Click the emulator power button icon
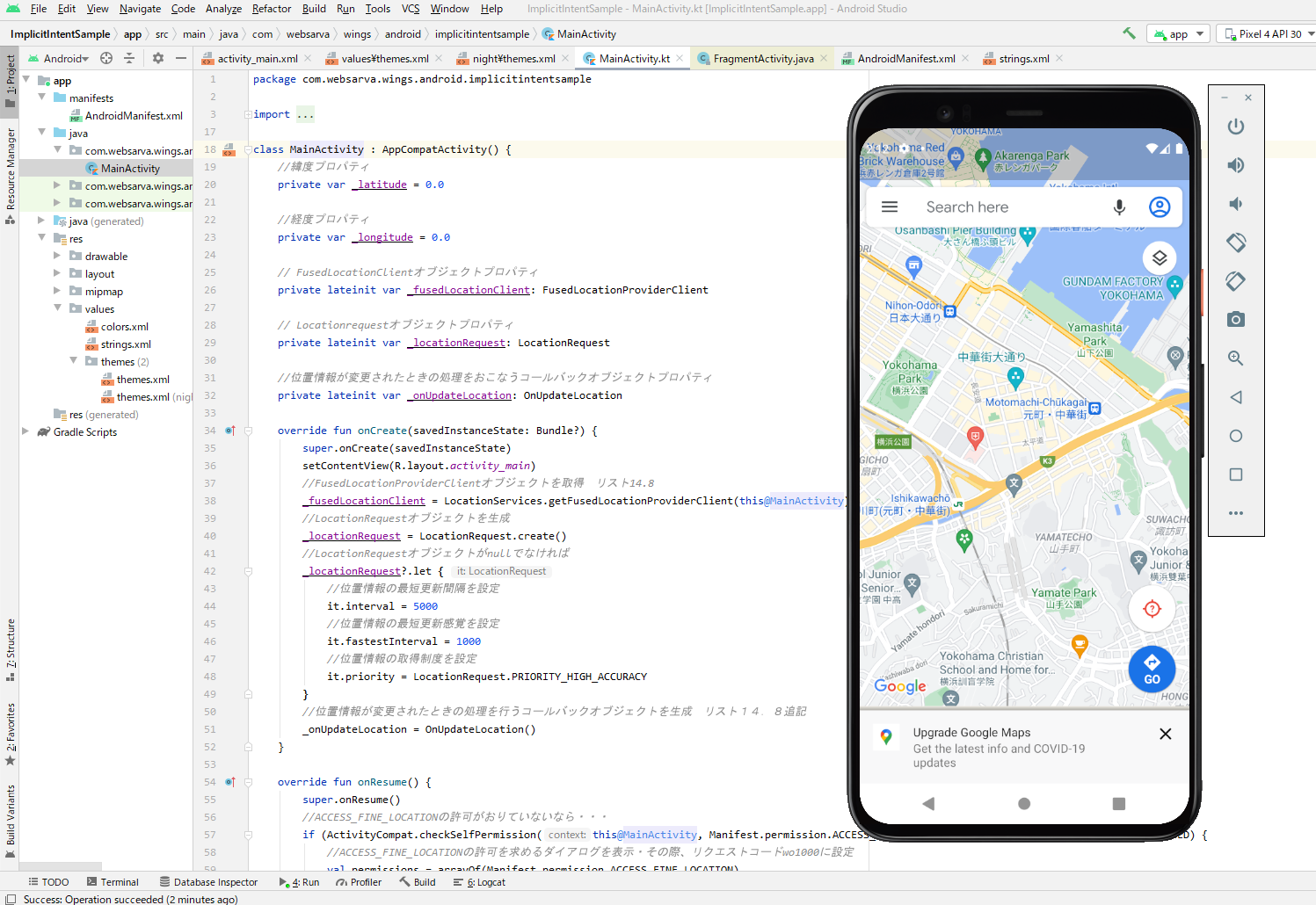The height and width of the screenshot is (905, 1316). click(1235, 127)
